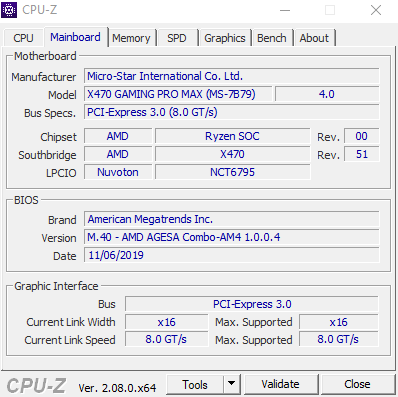Minimize the CPU-Z window

[285, 10]
